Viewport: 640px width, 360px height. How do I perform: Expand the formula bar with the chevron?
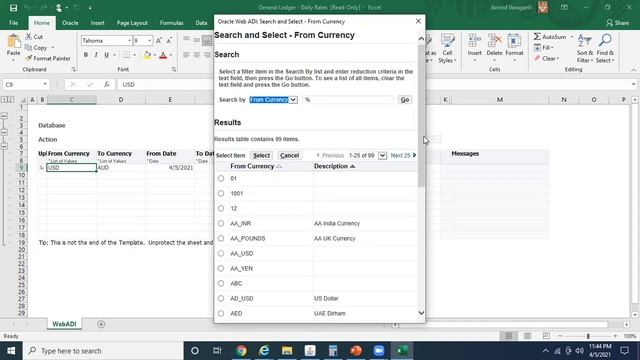[633, 84]
